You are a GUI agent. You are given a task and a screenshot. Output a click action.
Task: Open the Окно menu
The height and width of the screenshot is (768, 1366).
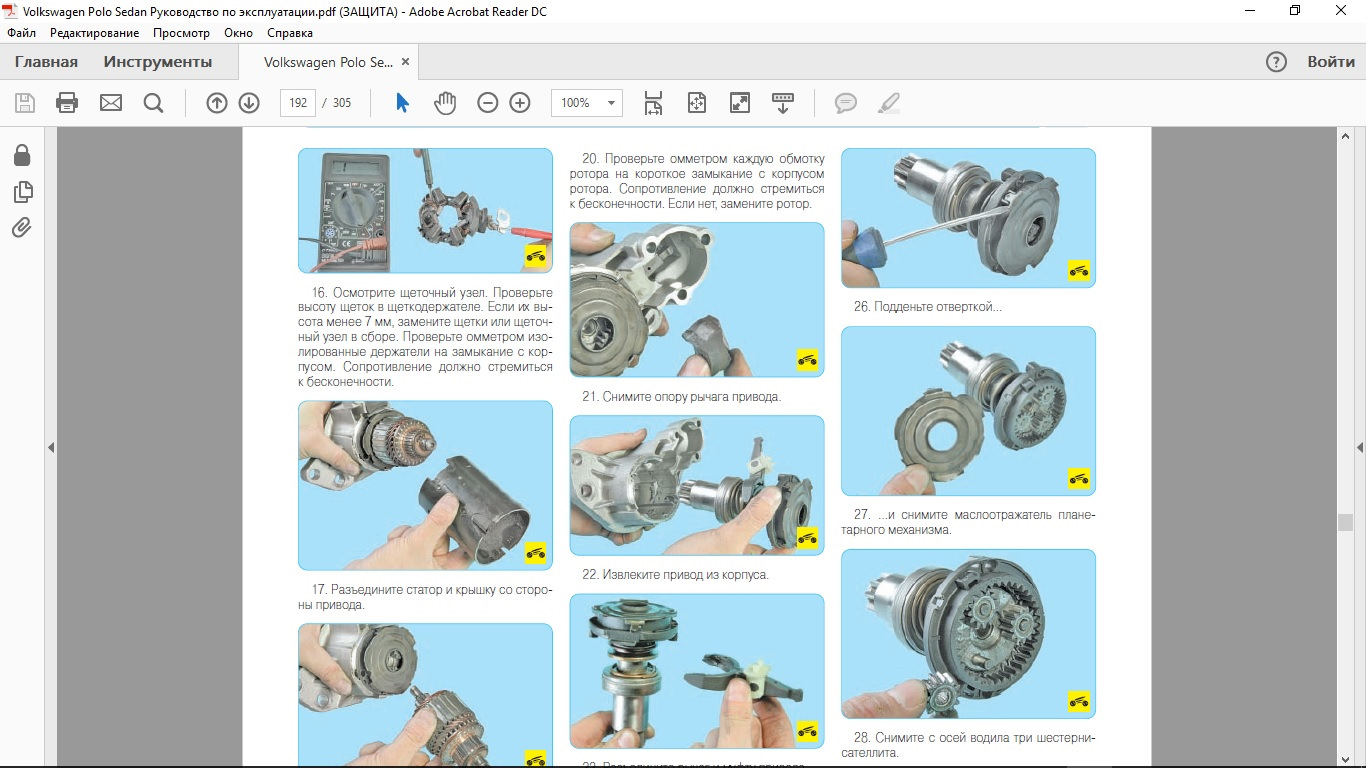pyautogui.click(x=238, y=33)
